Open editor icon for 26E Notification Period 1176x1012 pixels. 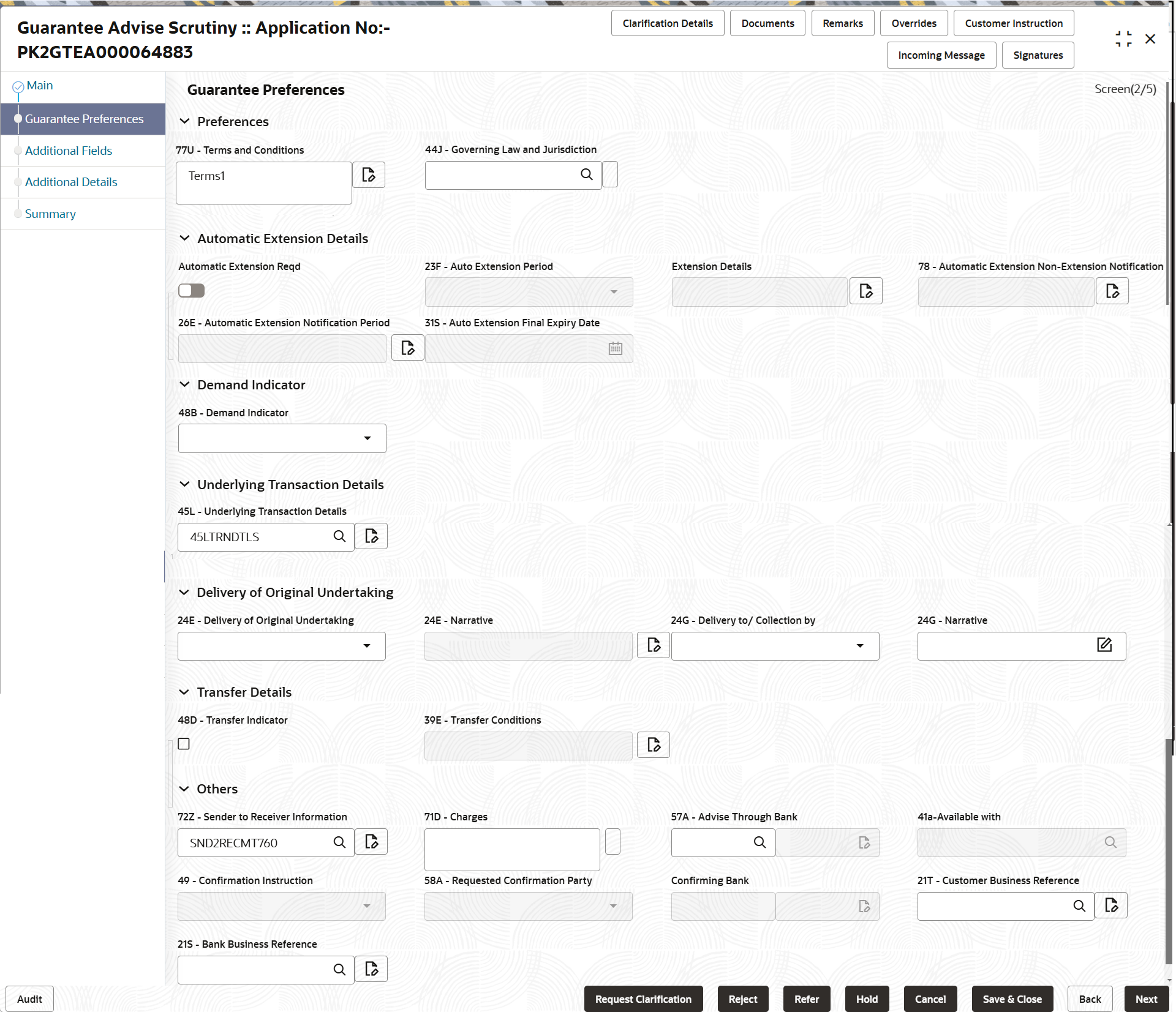click(408, 348)
